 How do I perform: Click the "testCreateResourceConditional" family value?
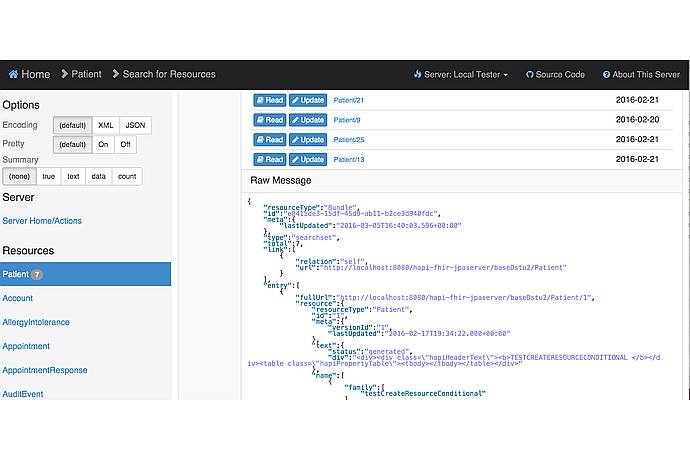point(423,394)
